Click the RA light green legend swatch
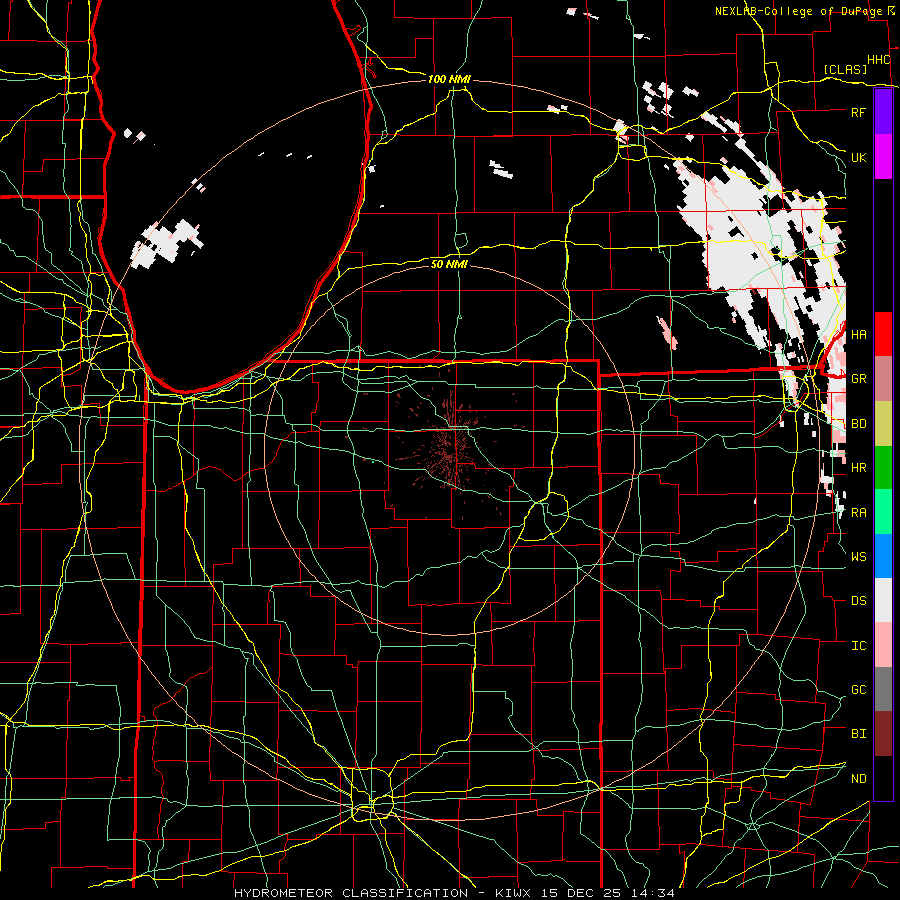This screenshot has width=900, height=900. coord(883,512)
